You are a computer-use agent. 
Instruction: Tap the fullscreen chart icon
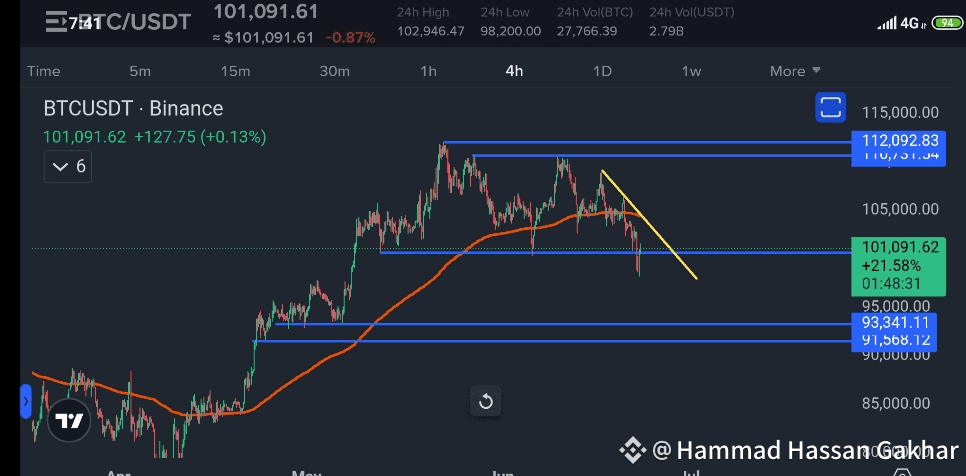(x=830, y=107)
